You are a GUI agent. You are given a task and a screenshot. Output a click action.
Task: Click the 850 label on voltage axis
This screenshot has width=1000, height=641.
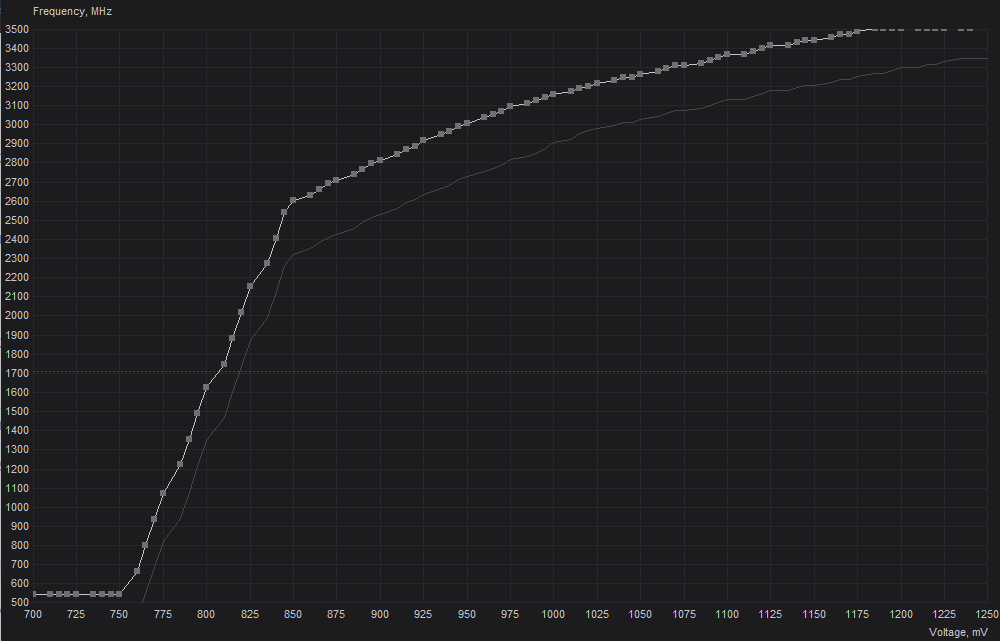click(293, 614)
